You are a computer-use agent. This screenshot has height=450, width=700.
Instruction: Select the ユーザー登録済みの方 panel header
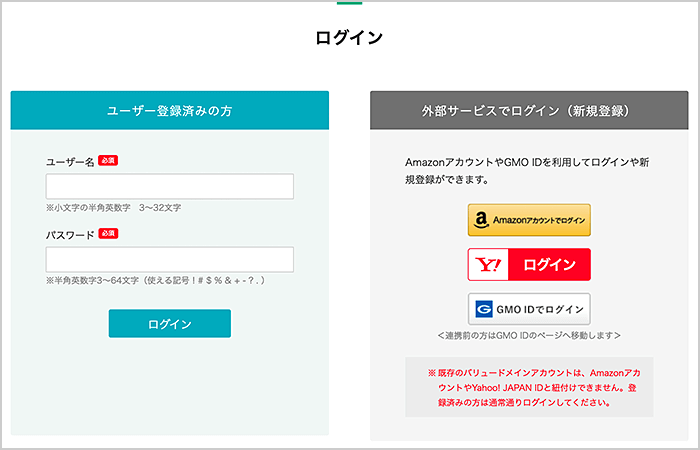pos(170,110)
